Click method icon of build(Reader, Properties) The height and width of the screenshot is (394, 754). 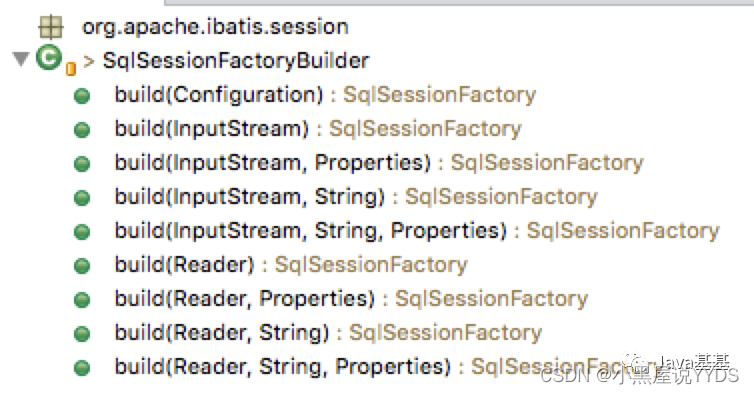82,300
